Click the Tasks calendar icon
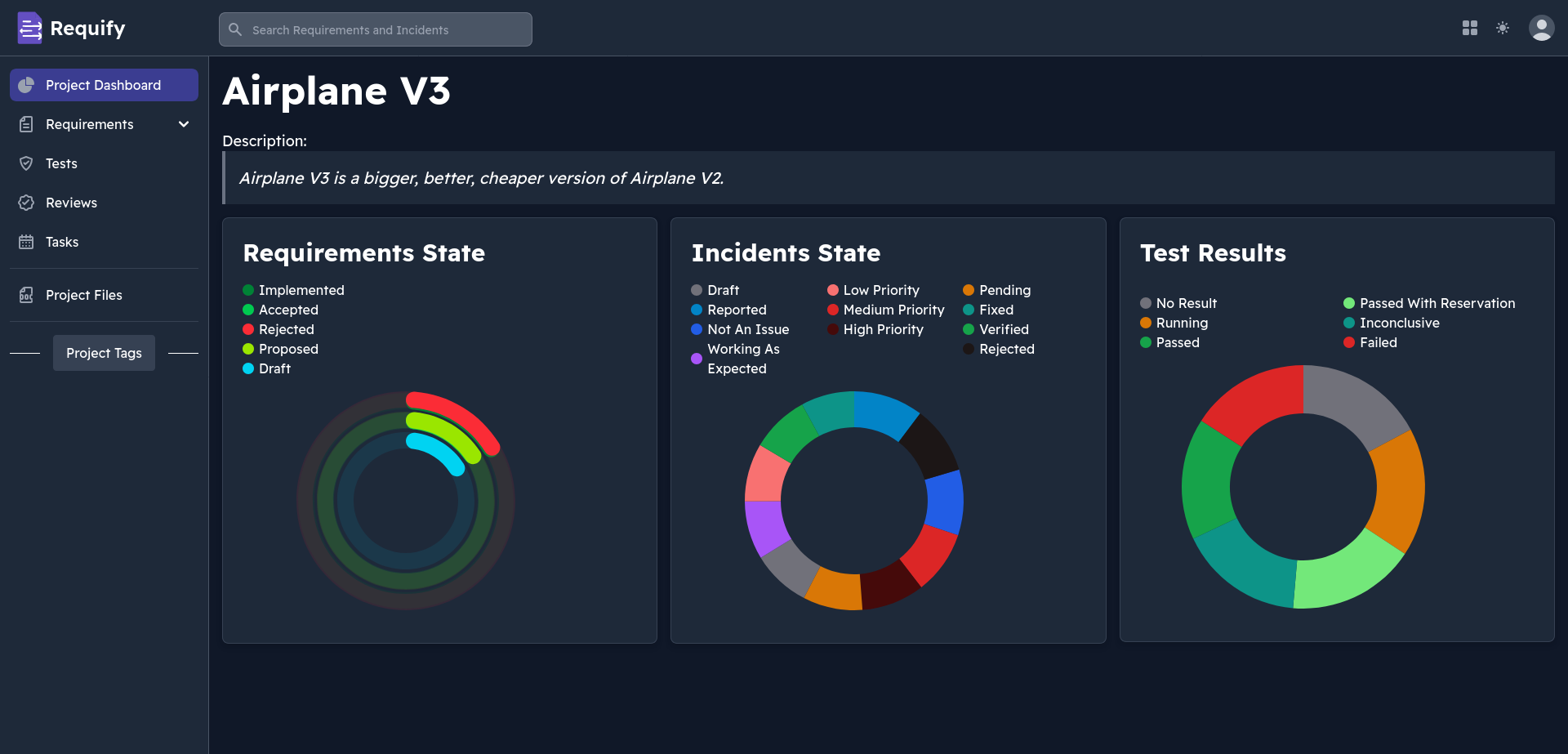 [26, 242]
